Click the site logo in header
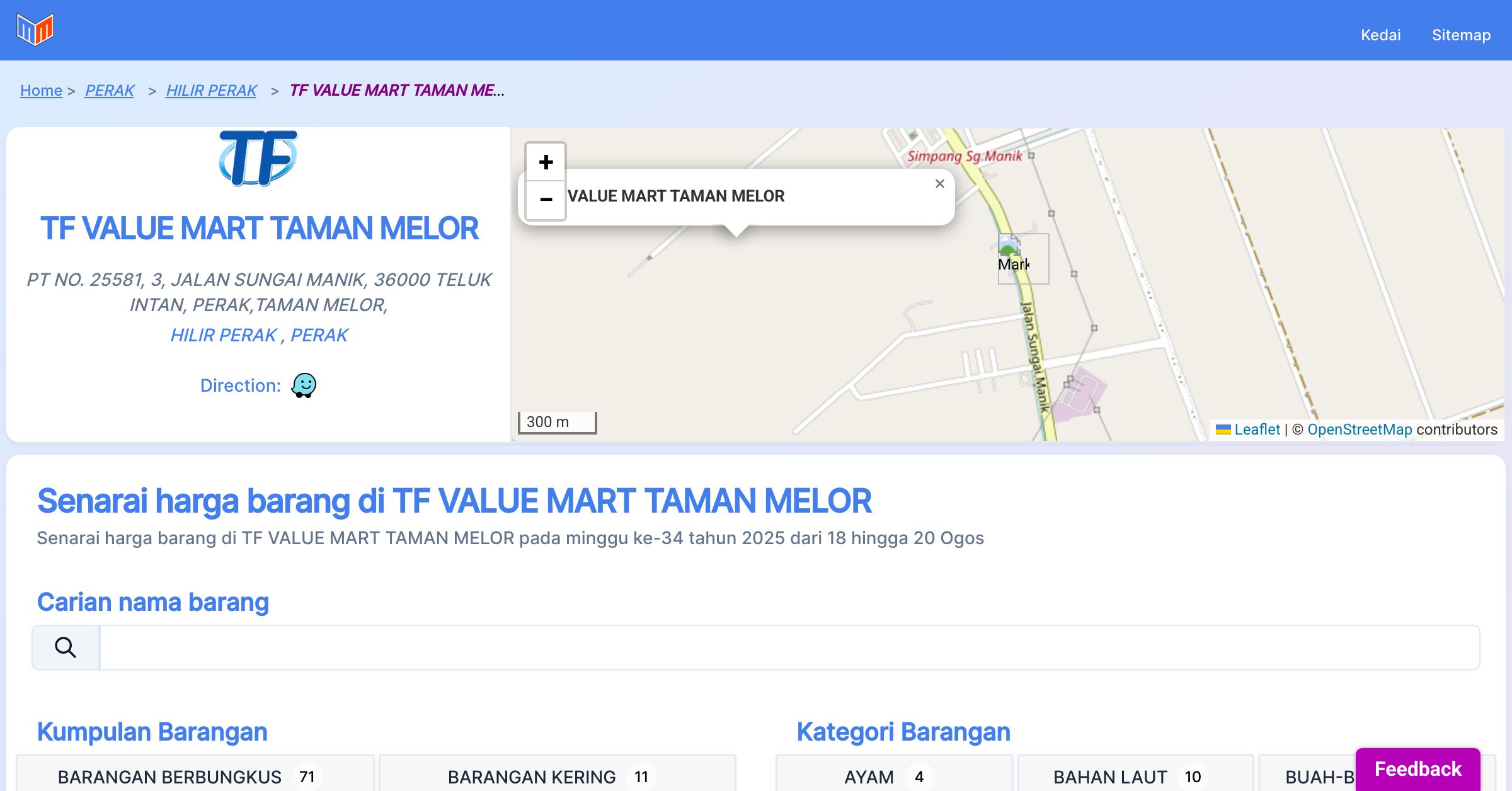 tap(35, 30)
